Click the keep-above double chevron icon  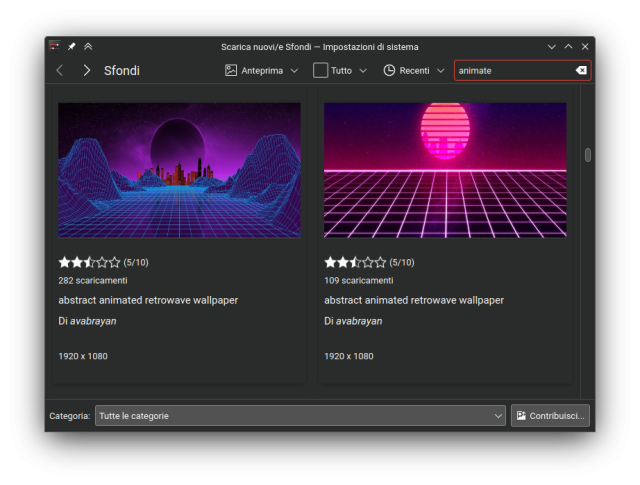click(88, 46)
